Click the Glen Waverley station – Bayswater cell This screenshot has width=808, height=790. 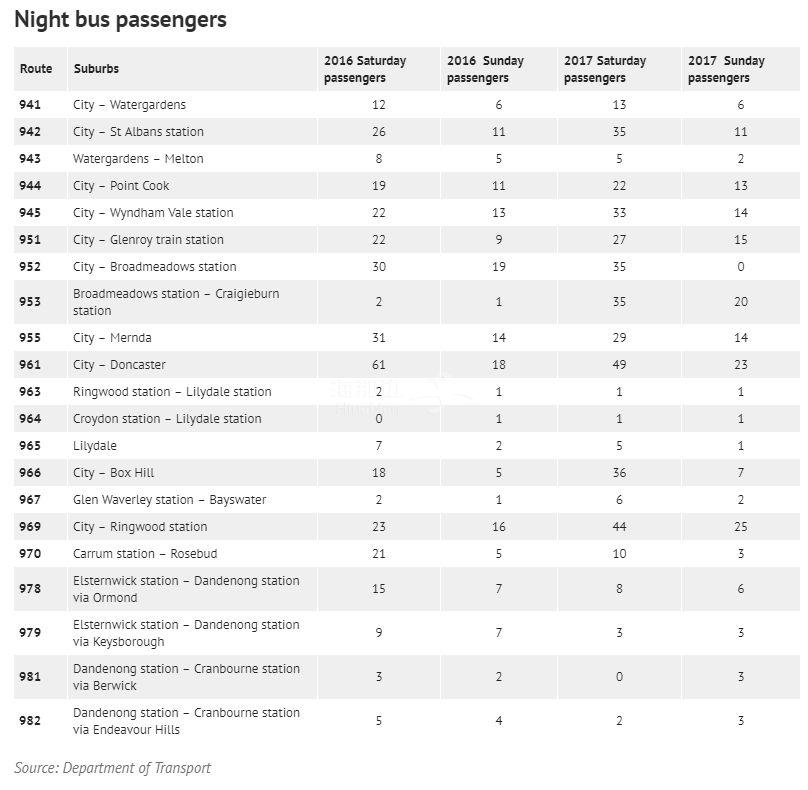pyautogui.click(x=170, y=500)
